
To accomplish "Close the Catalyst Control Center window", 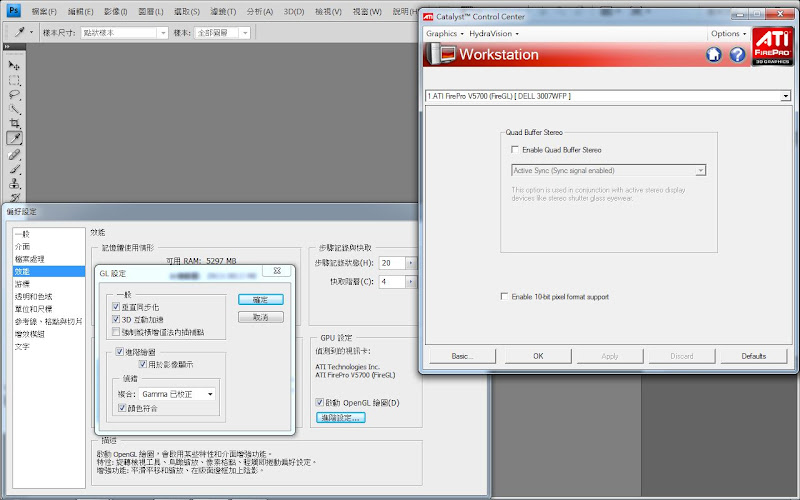I will [780, 14].
